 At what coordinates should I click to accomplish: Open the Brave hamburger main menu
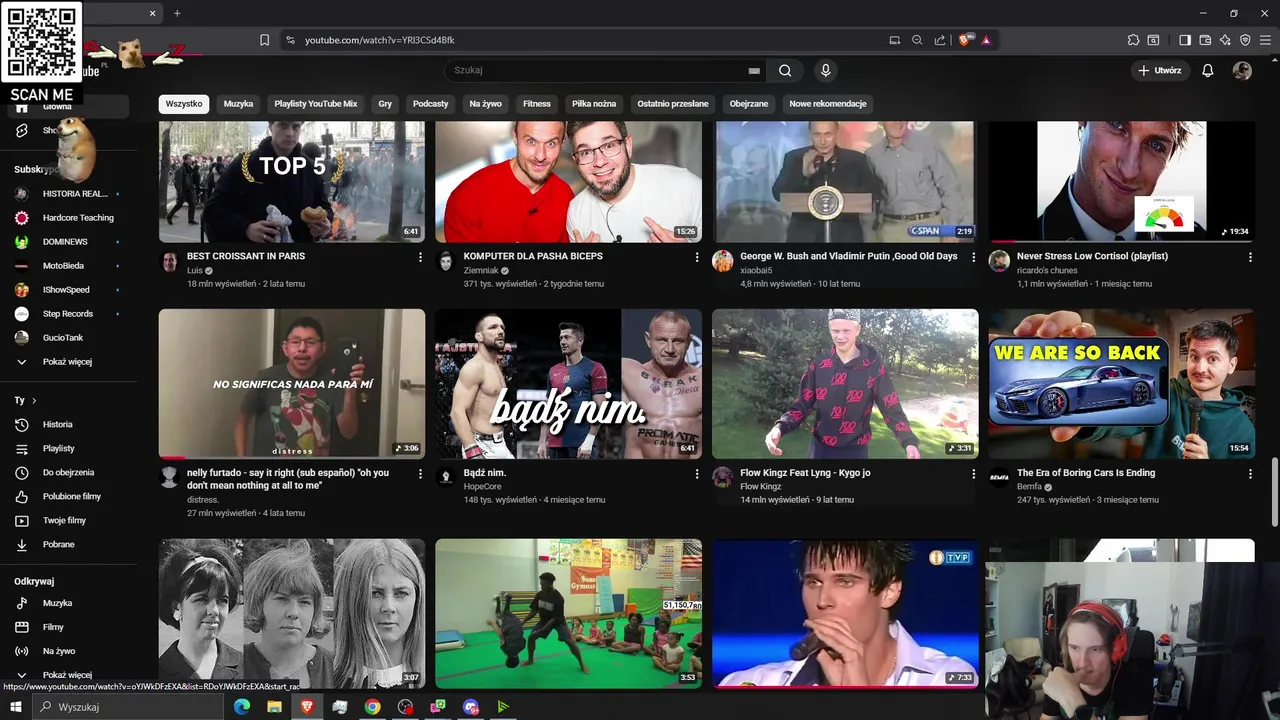pyautogui.click(x=1266, y=40)
